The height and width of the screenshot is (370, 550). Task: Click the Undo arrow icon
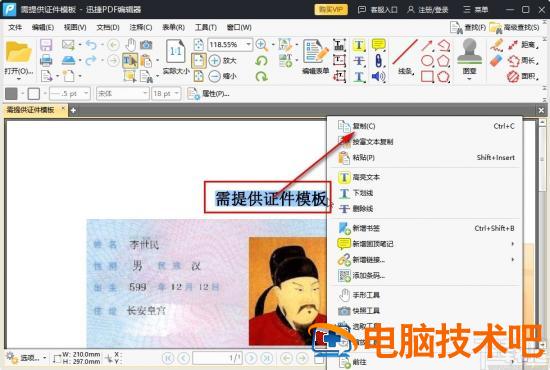91,45
